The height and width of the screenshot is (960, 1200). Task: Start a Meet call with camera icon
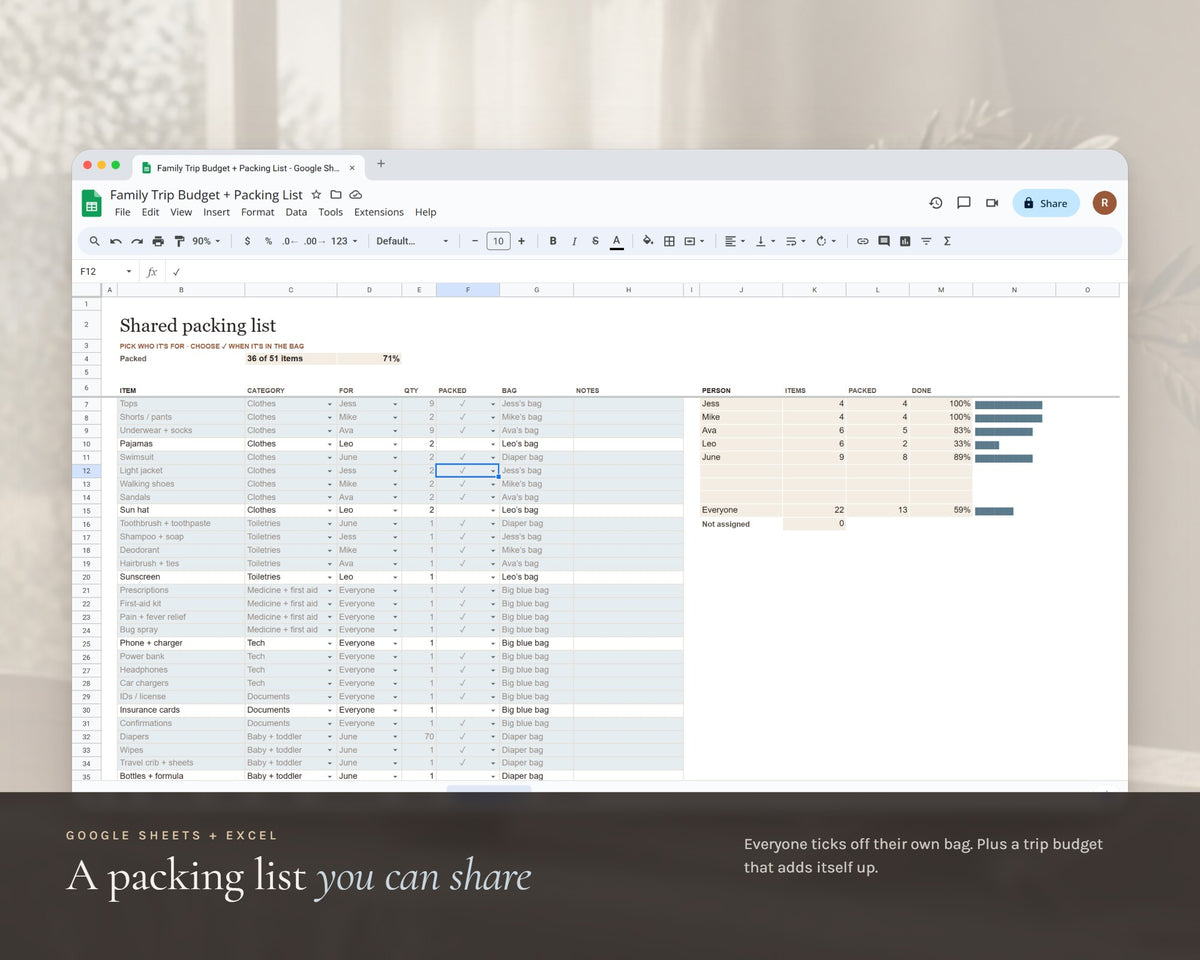click(x=992, y=203)
